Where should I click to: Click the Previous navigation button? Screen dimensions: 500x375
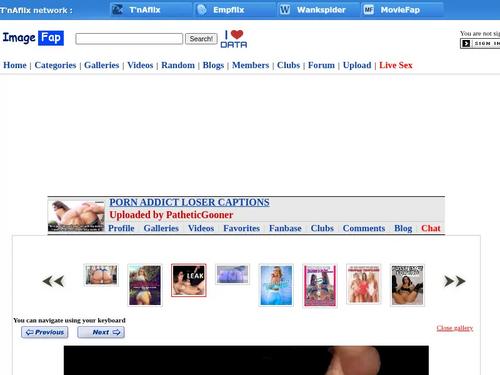tap(45, 332)
